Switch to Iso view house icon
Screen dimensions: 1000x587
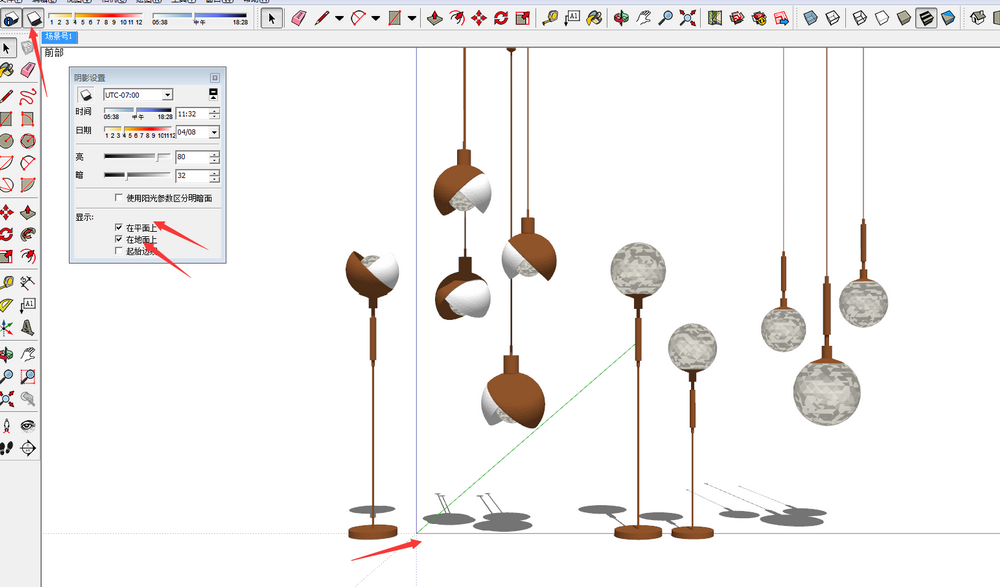tap(978, 19)
